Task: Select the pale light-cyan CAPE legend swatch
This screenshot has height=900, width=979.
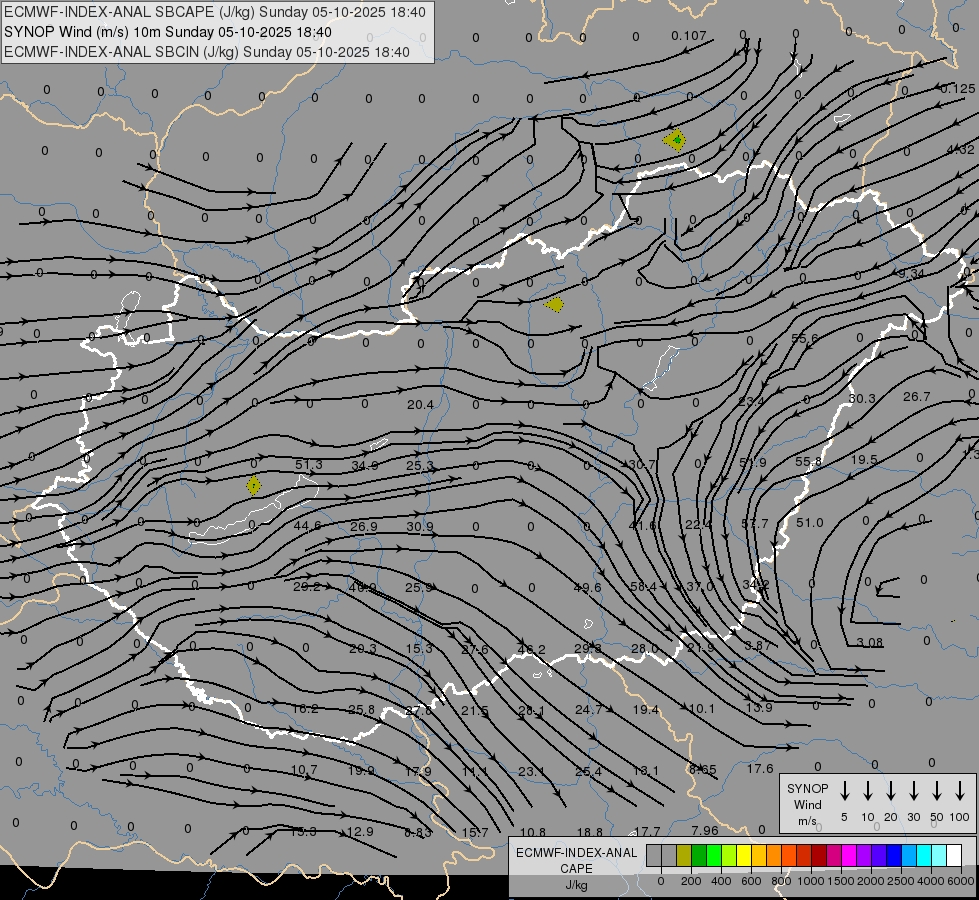Action: coord(938,855)
